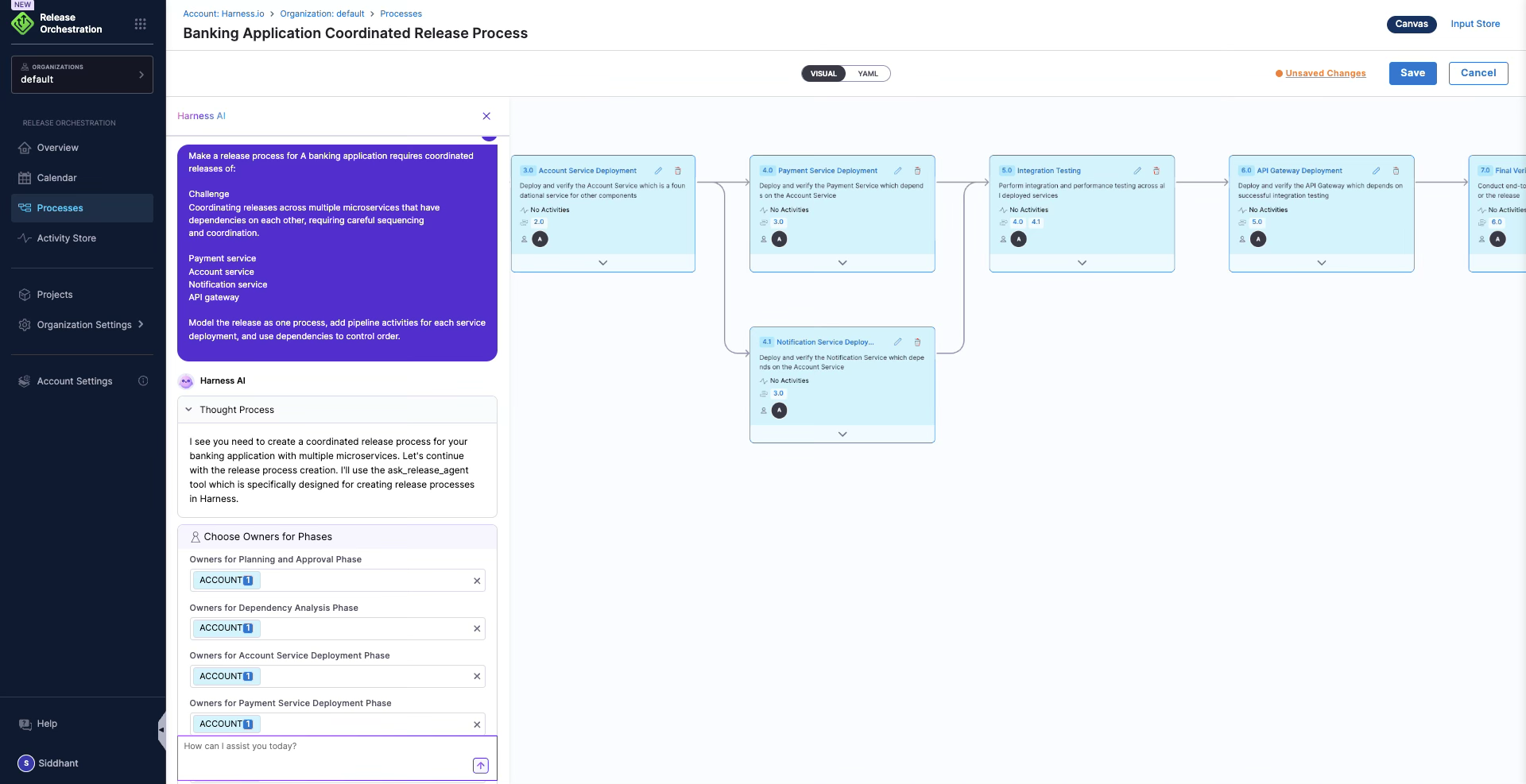Viewport: 1526px width, 784px height.
Task: Select the VISUAL view toggle
Action: point(823,73)
